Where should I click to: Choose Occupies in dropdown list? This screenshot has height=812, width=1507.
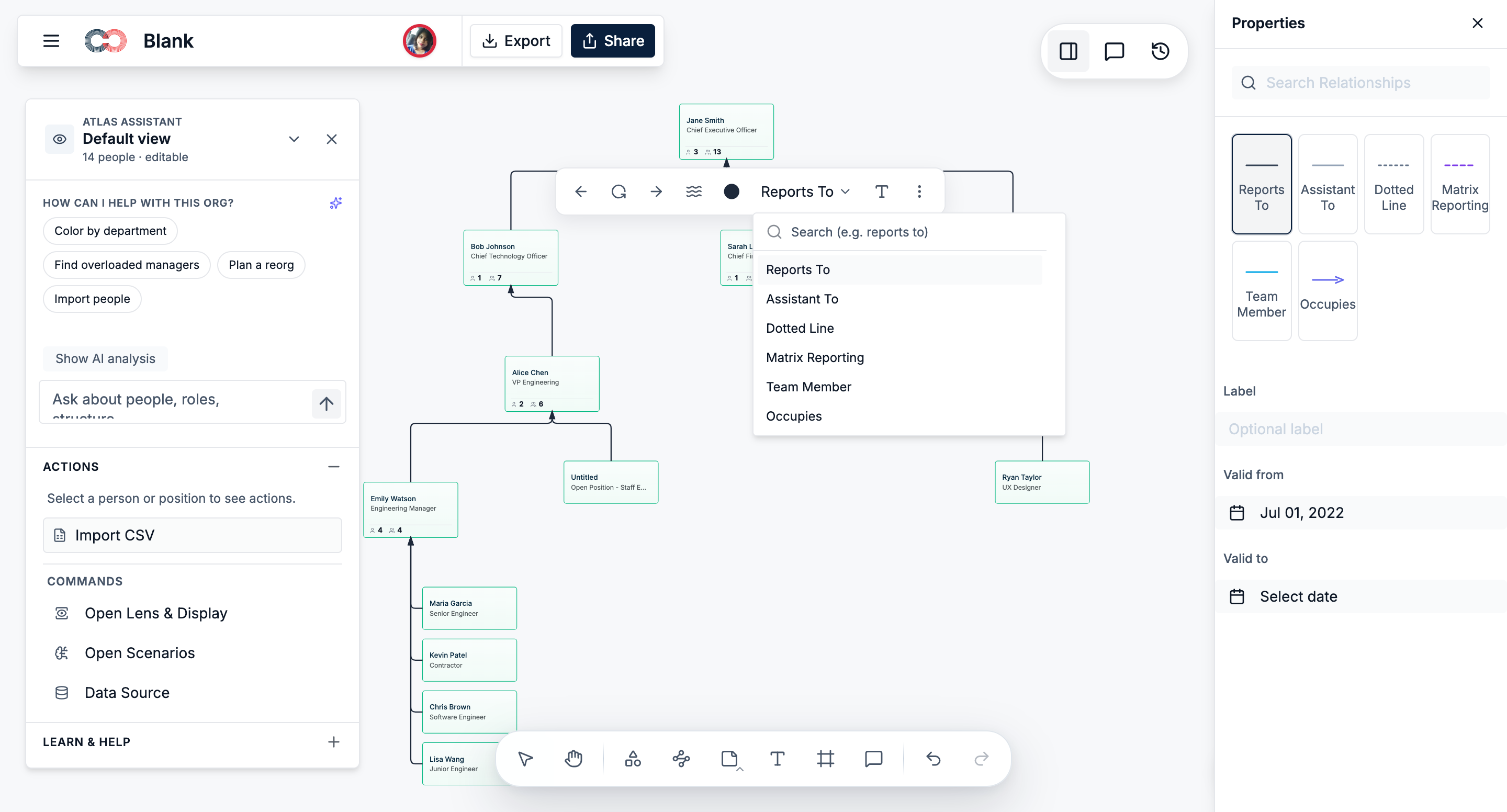[900, 416]
